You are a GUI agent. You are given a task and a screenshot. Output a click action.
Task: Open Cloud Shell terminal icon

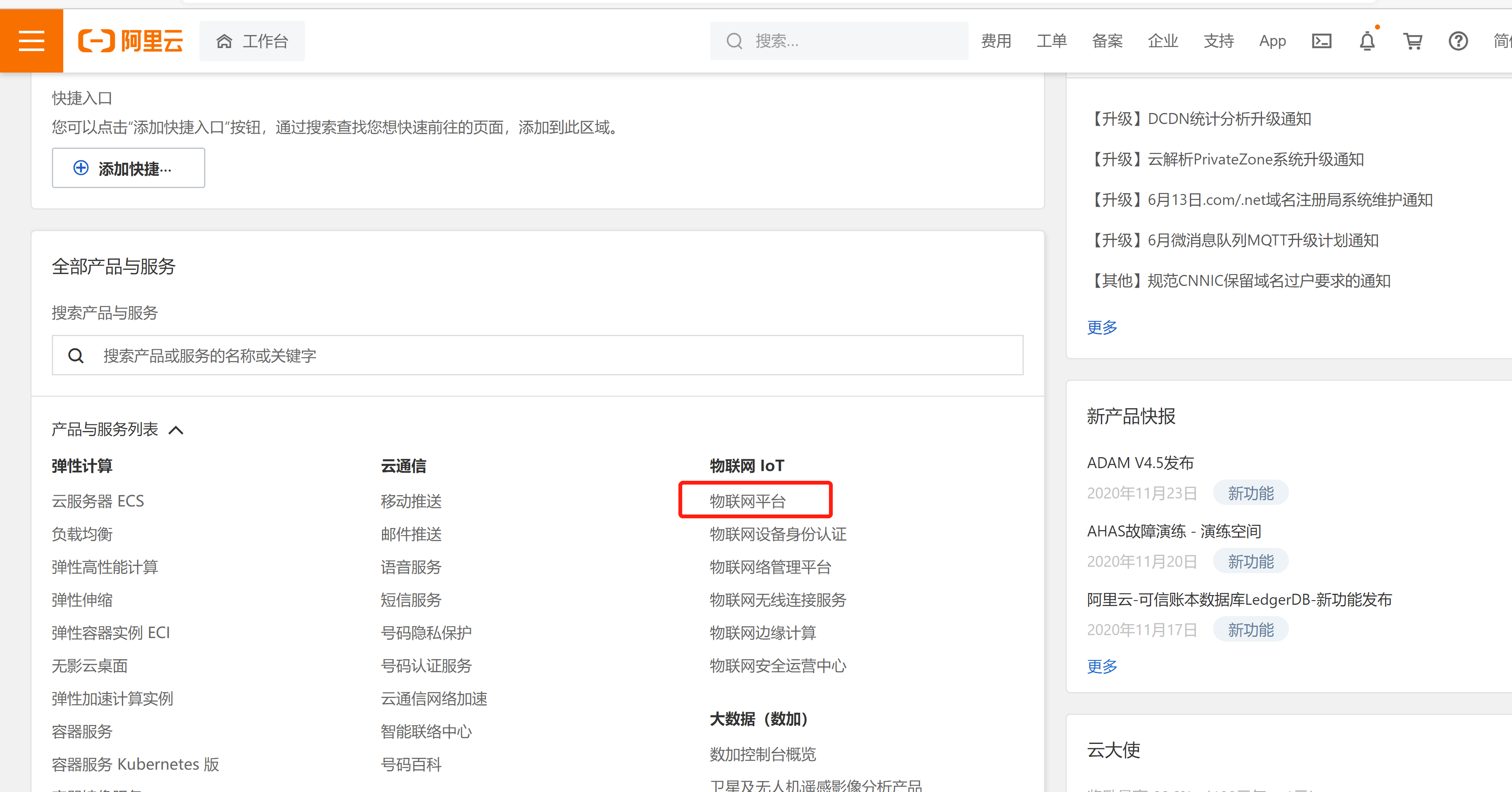pos(1321,40)
